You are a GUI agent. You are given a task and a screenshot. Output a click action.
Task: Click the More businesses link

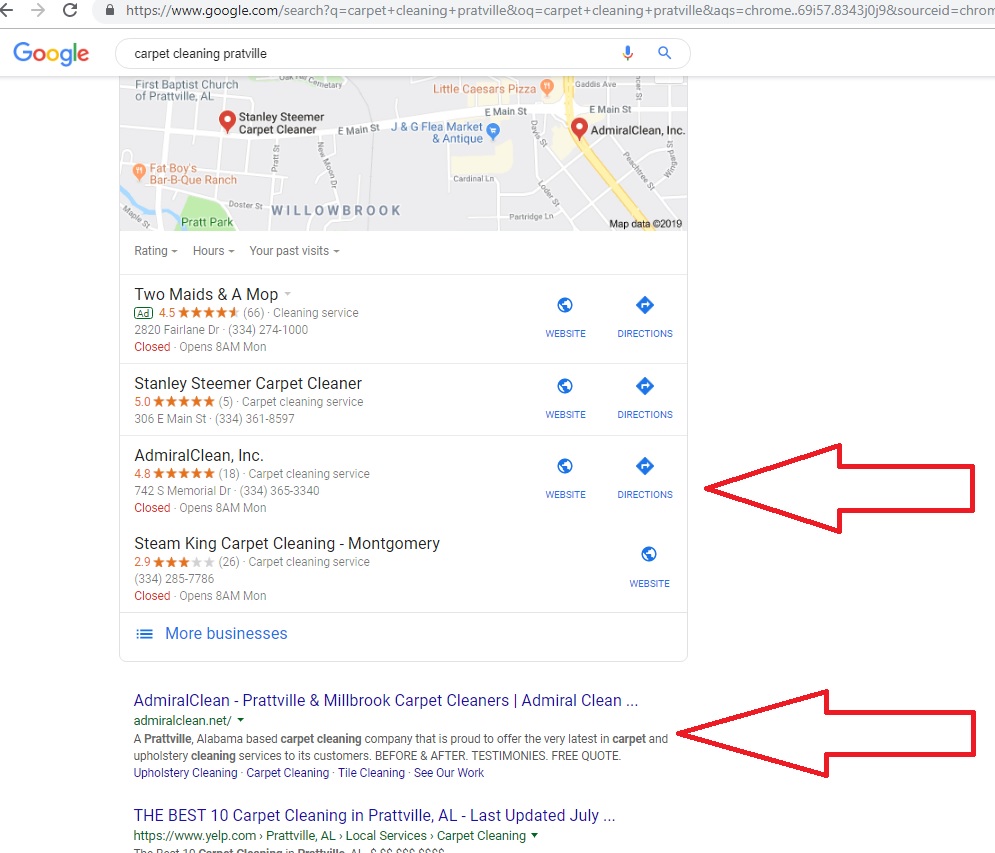pyautogui.click(x=225, y=633)
